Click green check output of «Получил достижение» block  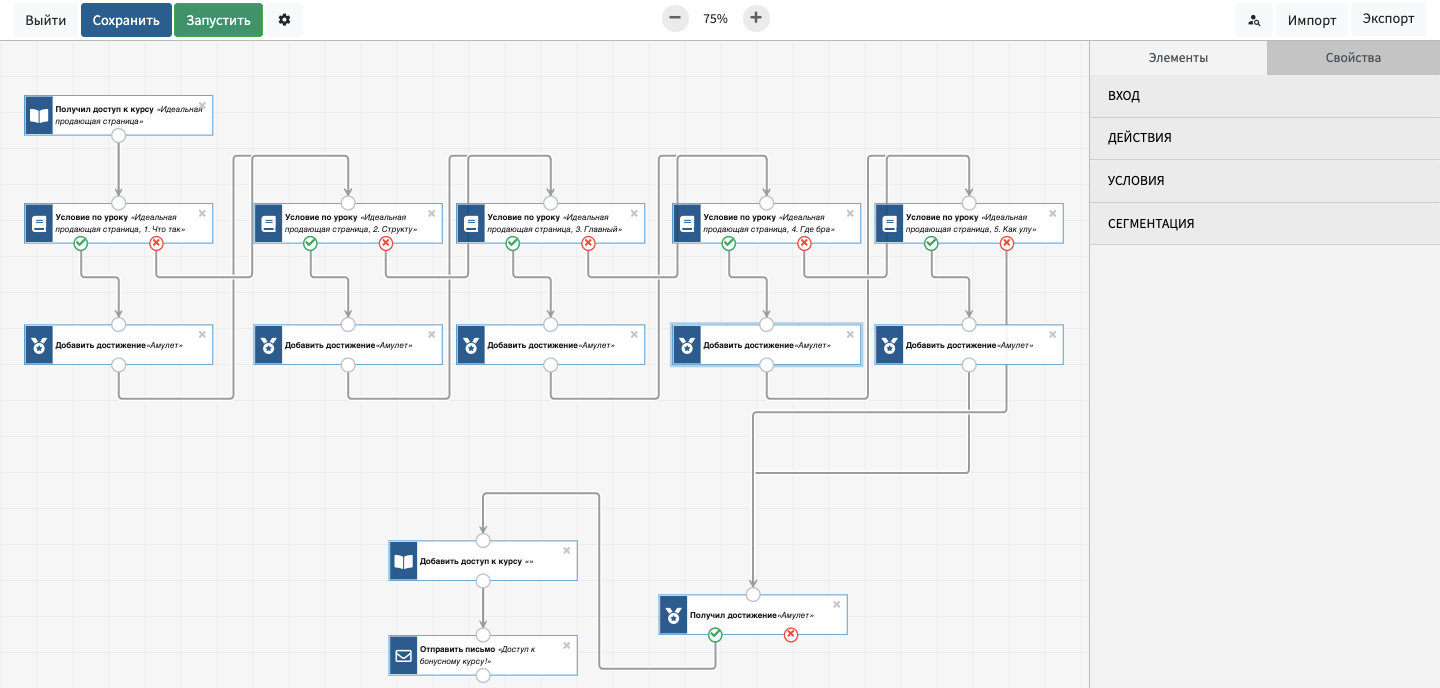point(715,635)
